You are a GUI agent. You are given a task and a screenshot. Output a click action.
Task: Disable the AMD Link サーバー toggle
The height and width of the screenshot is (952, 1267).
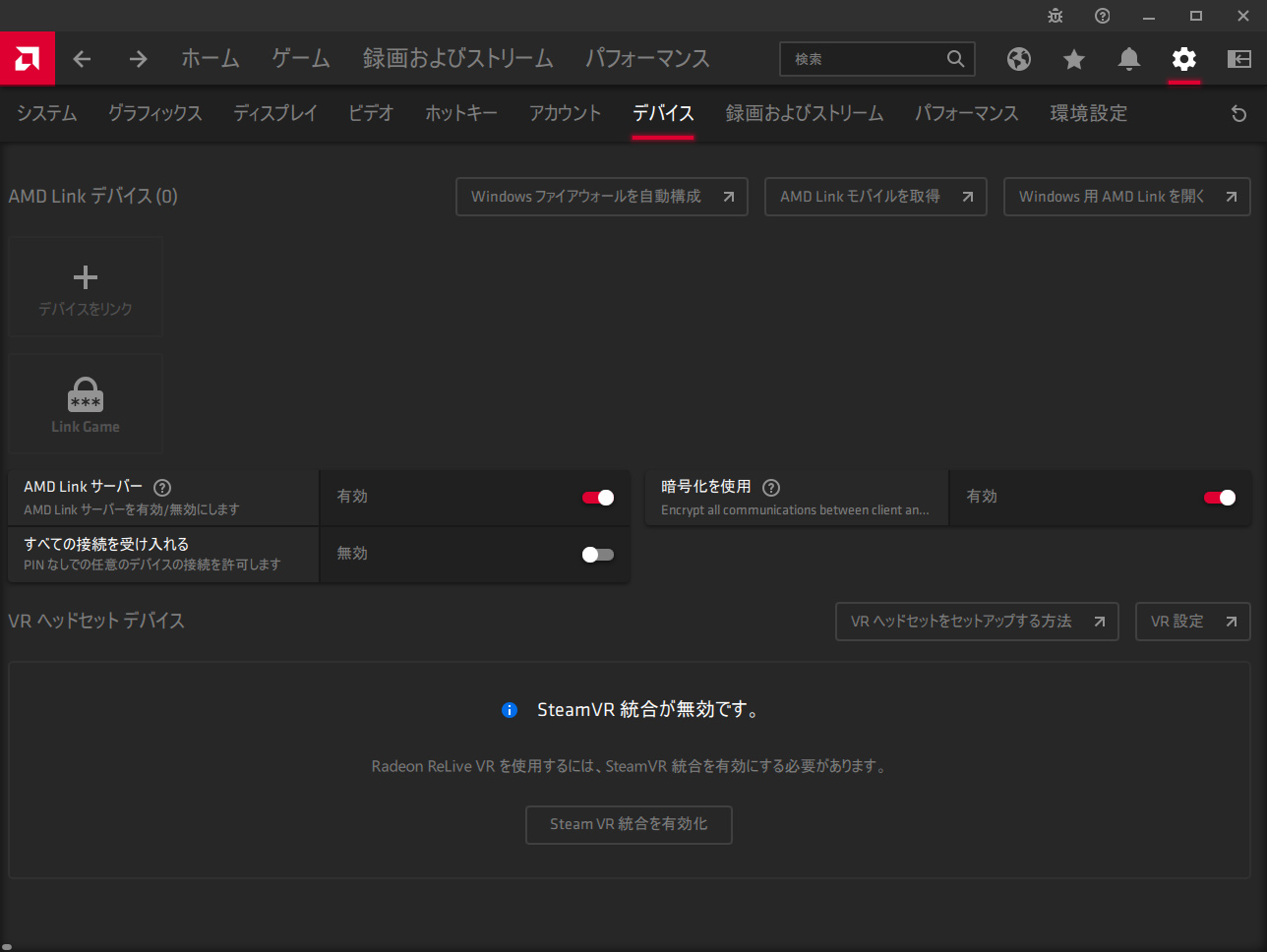(598, 498)
